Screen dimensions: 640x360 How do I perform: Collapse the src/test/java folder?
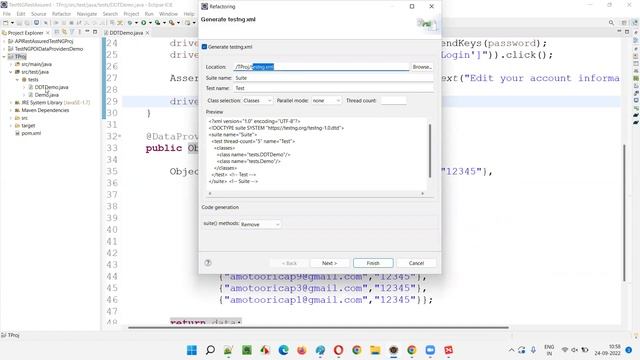[x=11, y=72]
